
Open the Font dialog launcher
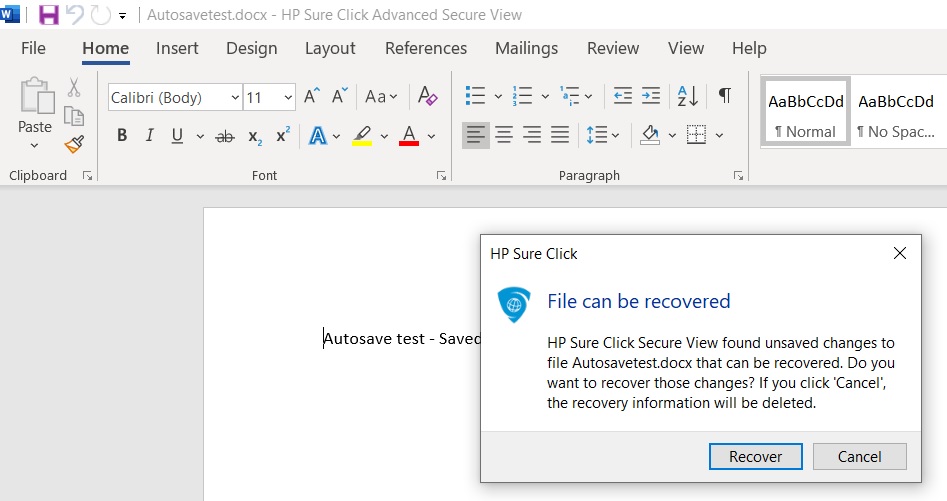441,176
